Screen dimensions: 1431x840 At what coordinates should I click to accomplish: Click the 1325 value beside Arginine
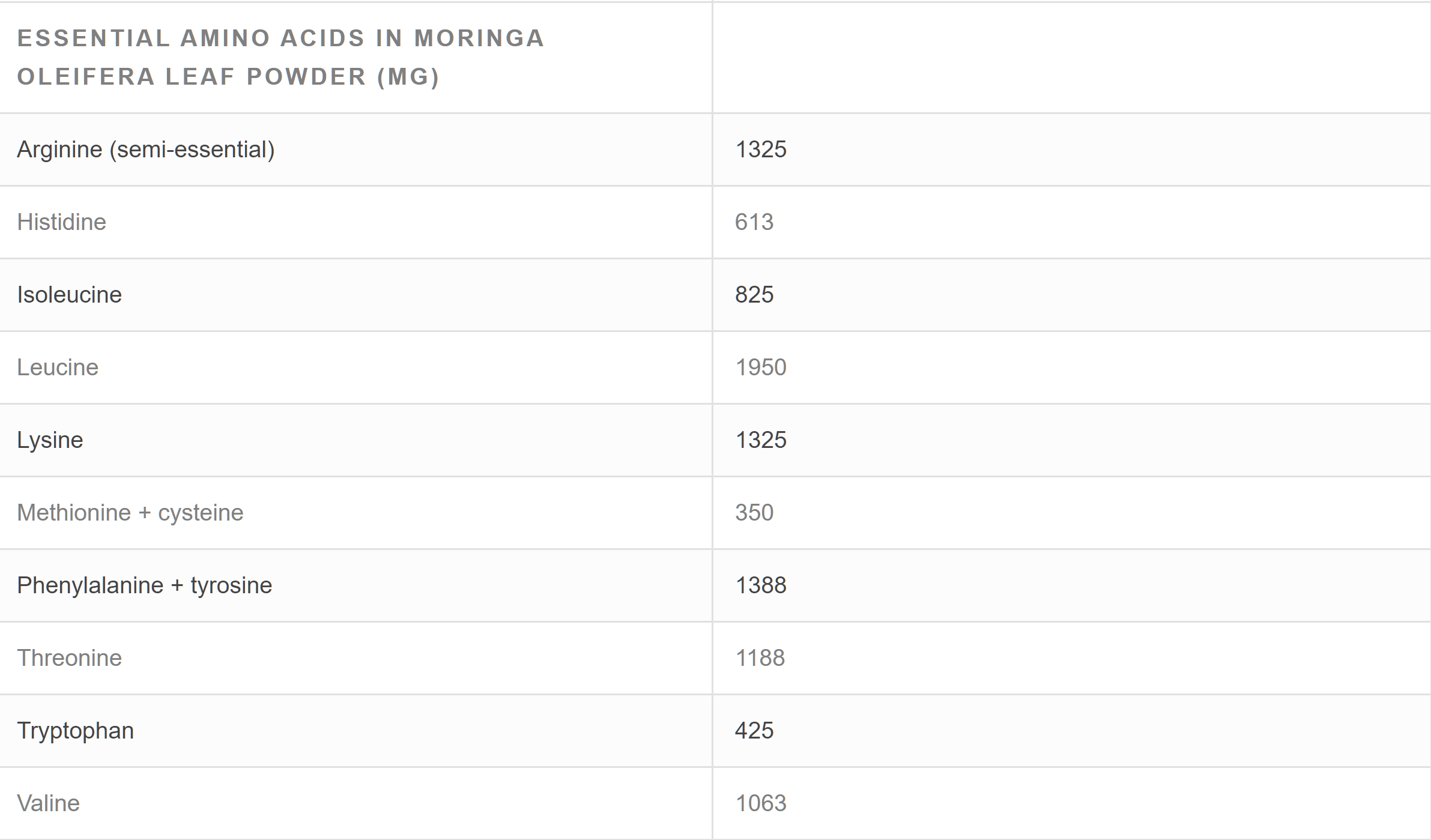coord(761,150)
